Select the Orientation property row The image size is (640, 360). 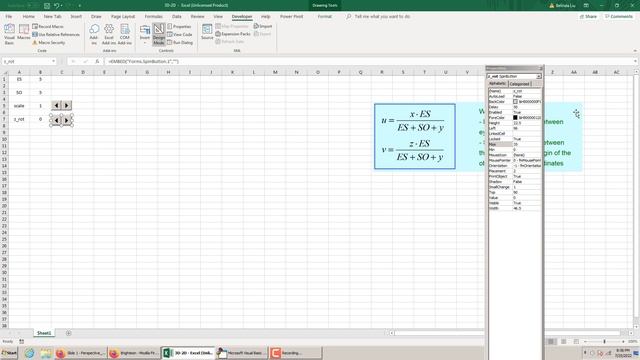515,166
